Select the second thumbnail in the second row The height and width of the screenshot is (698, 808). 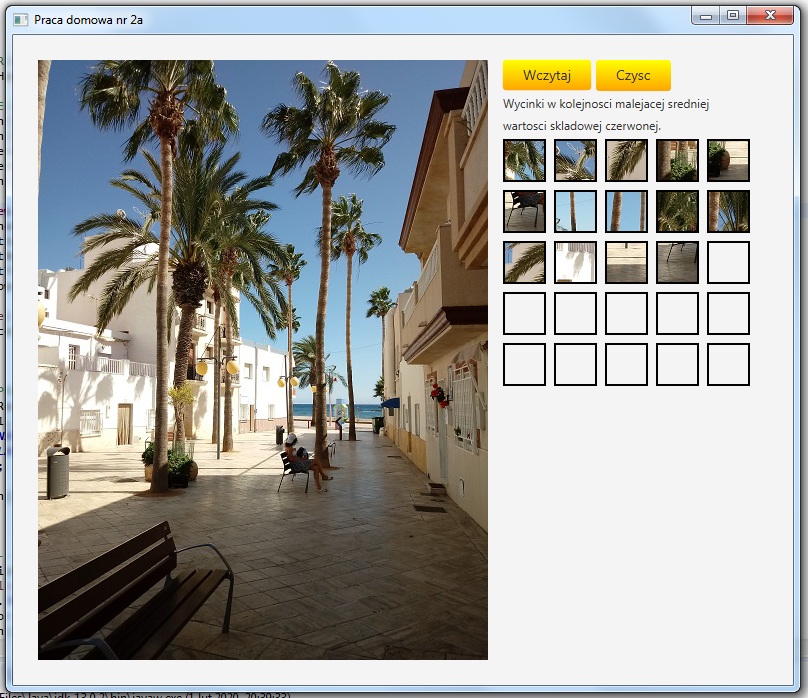point(575,211)
